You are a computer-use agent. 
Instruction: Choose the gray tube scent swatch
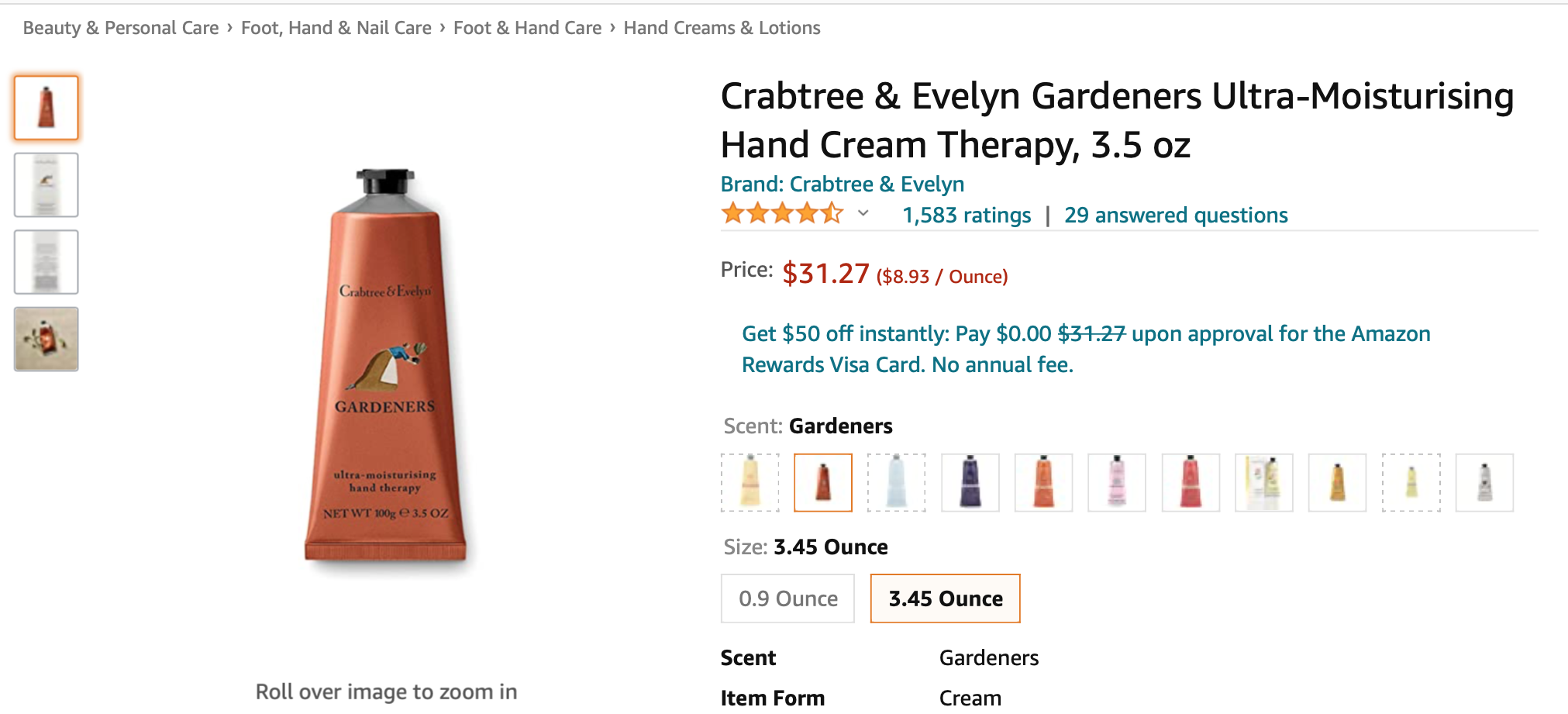(1484, 482)
